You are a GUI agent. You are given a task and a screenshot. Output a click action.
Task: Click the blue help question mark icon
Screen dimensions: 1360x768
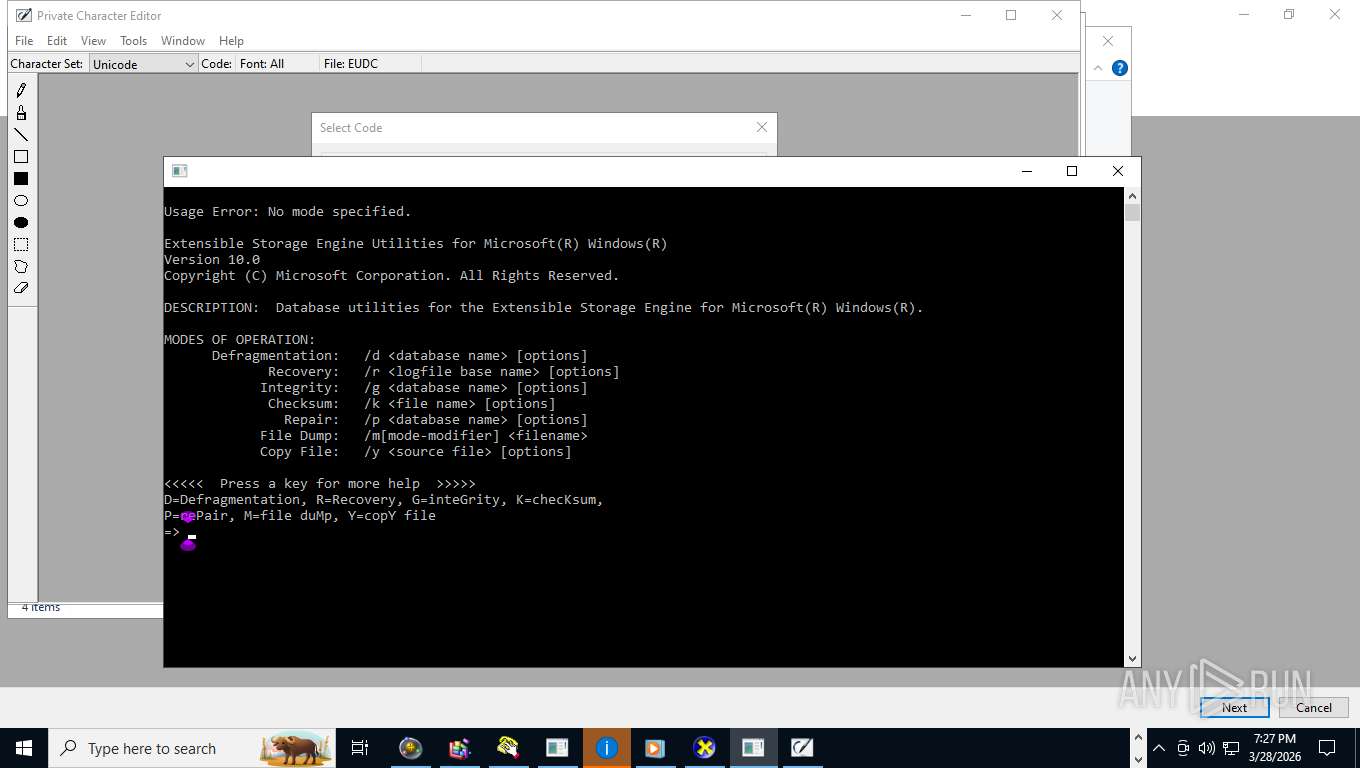click(1120, 68)
